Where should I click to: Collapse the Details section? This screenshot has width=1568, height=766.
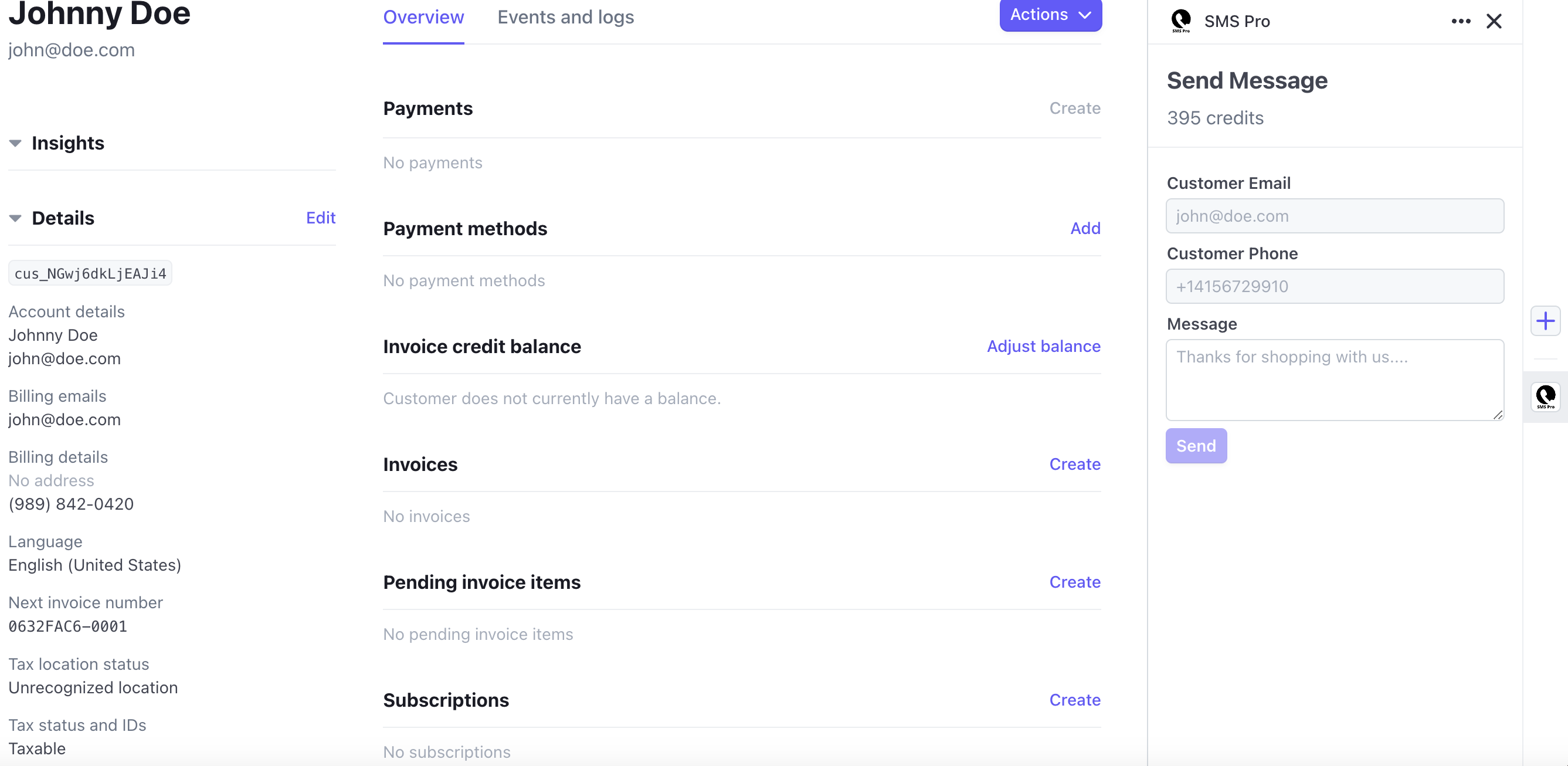15,218
